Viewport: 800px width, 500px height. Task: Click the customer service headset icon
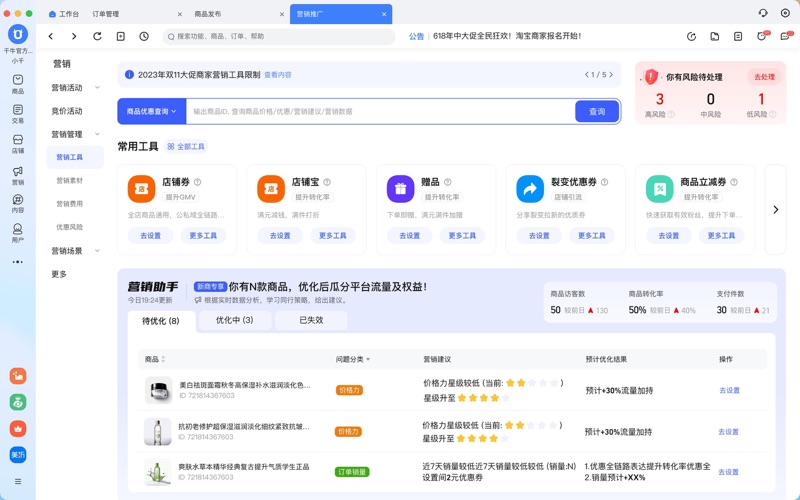[763, 14]
